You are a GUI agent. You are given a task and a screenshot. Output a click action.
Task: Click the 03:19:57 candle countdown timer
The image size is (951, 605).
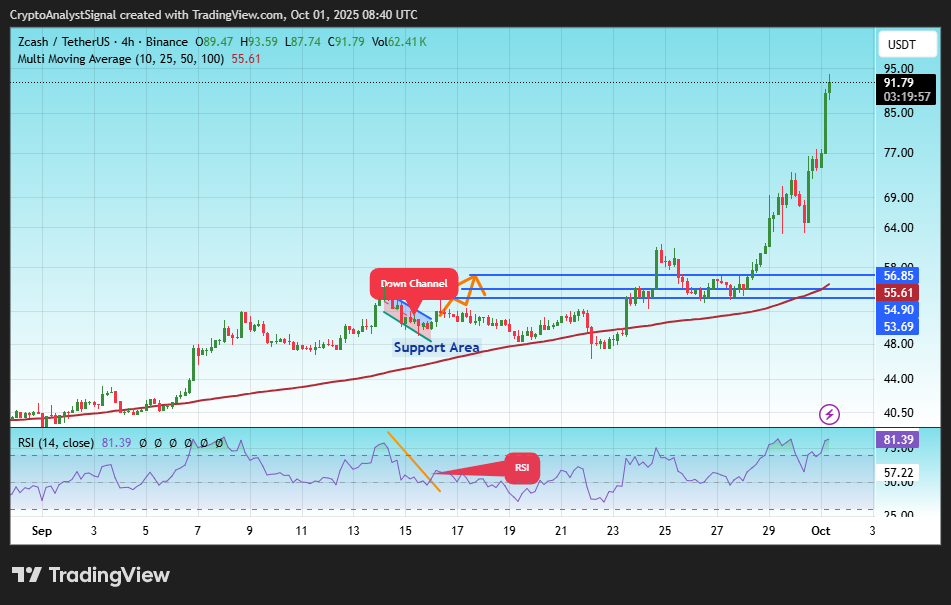click(x=907, y=97)
